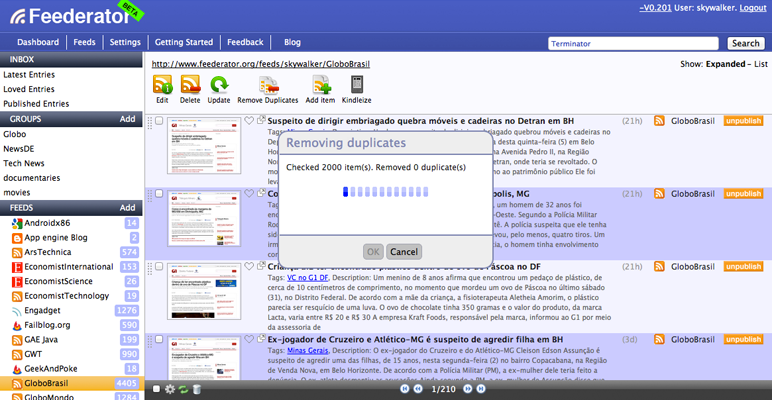This screenshot has height=400, width=772.
Task: Click the RSS icon on the Ex-jogador row
Action: pyautogui.click(x=659, y=339)
